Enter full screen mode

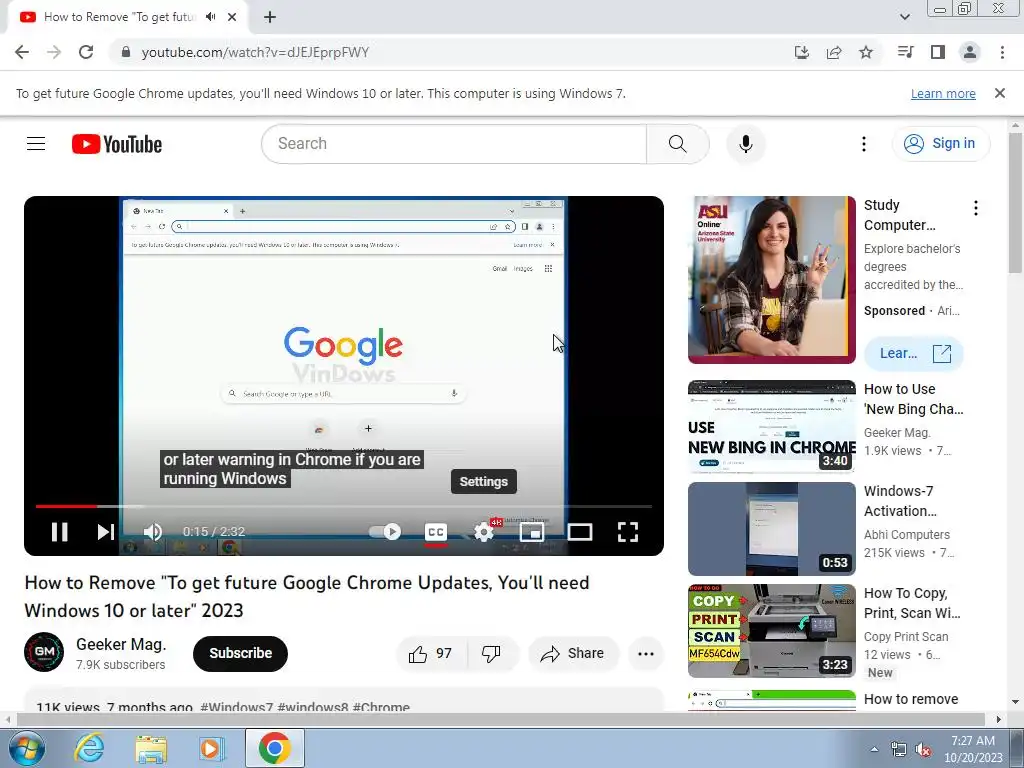[628, 532]
